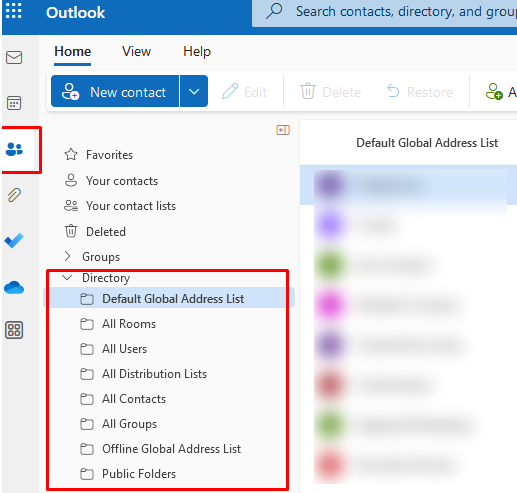This screenshot has width=517, height=493.
Task: Click in the Search contacts field
Action: point(384,13)
